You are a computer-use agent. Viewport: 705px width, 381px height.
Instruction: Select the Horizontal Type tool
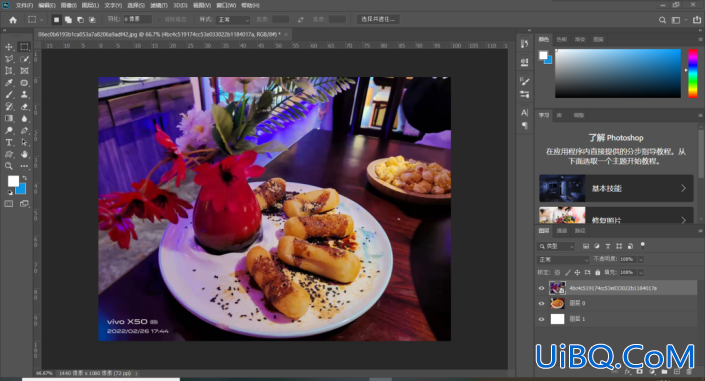pos(9,142)
